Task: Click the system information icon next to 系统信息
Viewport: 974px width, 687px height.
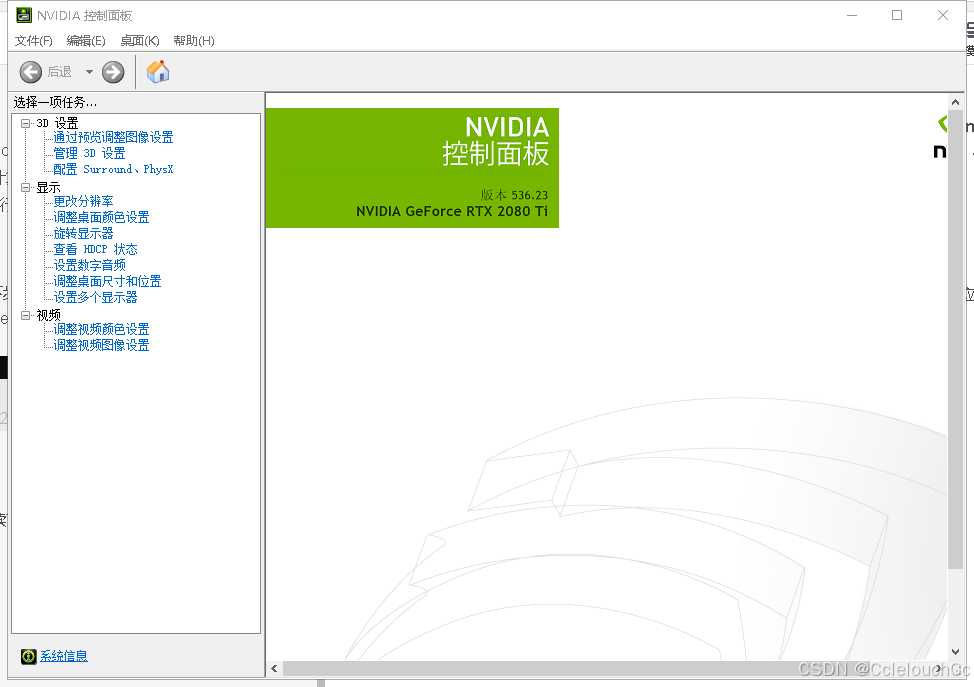Action: [x=29, y=656]
